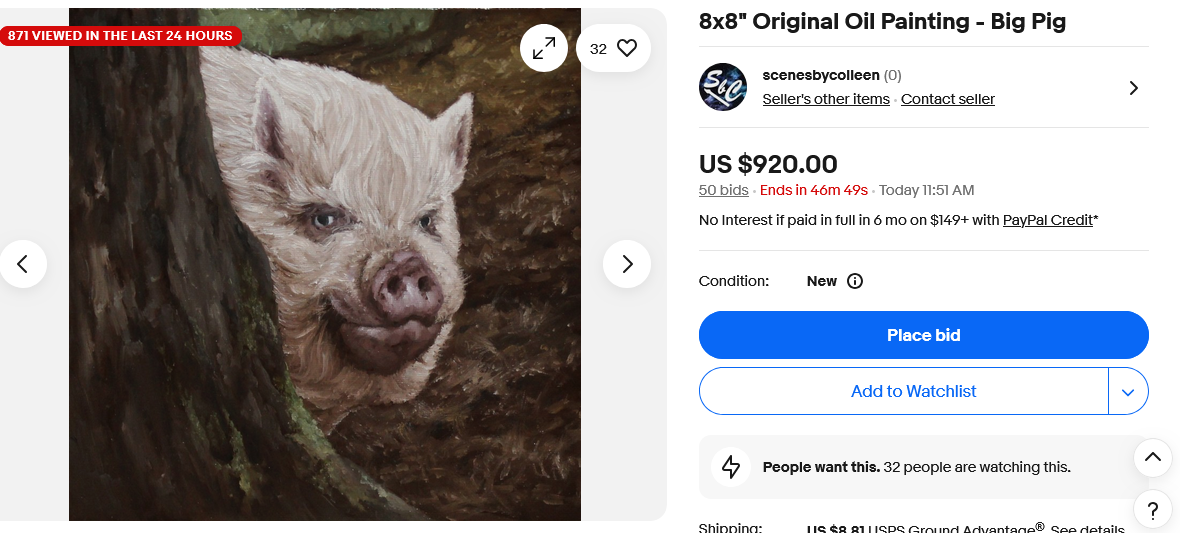Image resolution: width=1180 pixels, height=533 pixels.
Task: View the 50 bids history link
Action: [723, 190]
